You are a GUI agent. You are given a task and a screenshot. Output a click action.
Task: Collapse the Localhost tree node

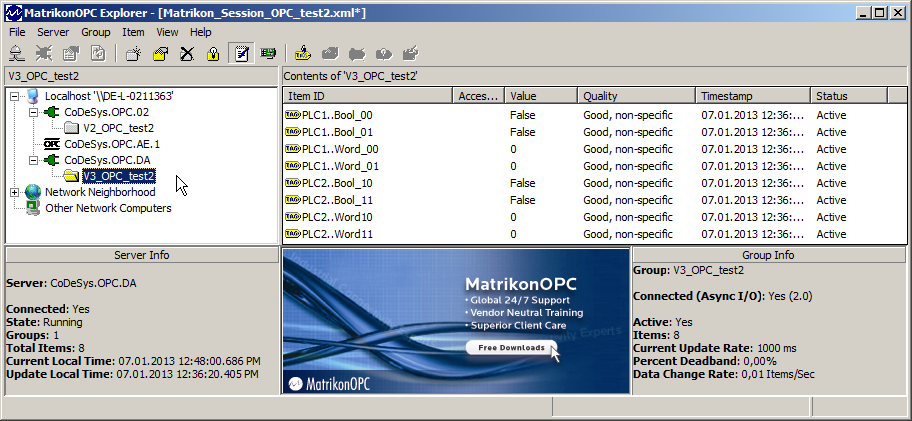click(15, 96)
